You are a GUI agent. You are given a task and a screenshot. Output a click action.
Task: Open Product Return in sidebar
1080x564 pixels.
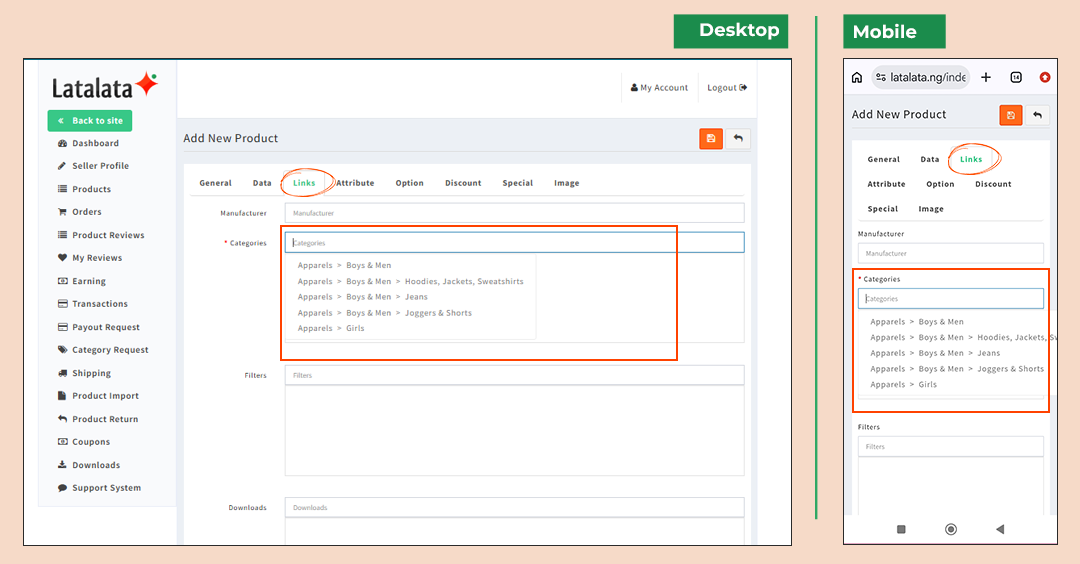click(x=98, y=419)
